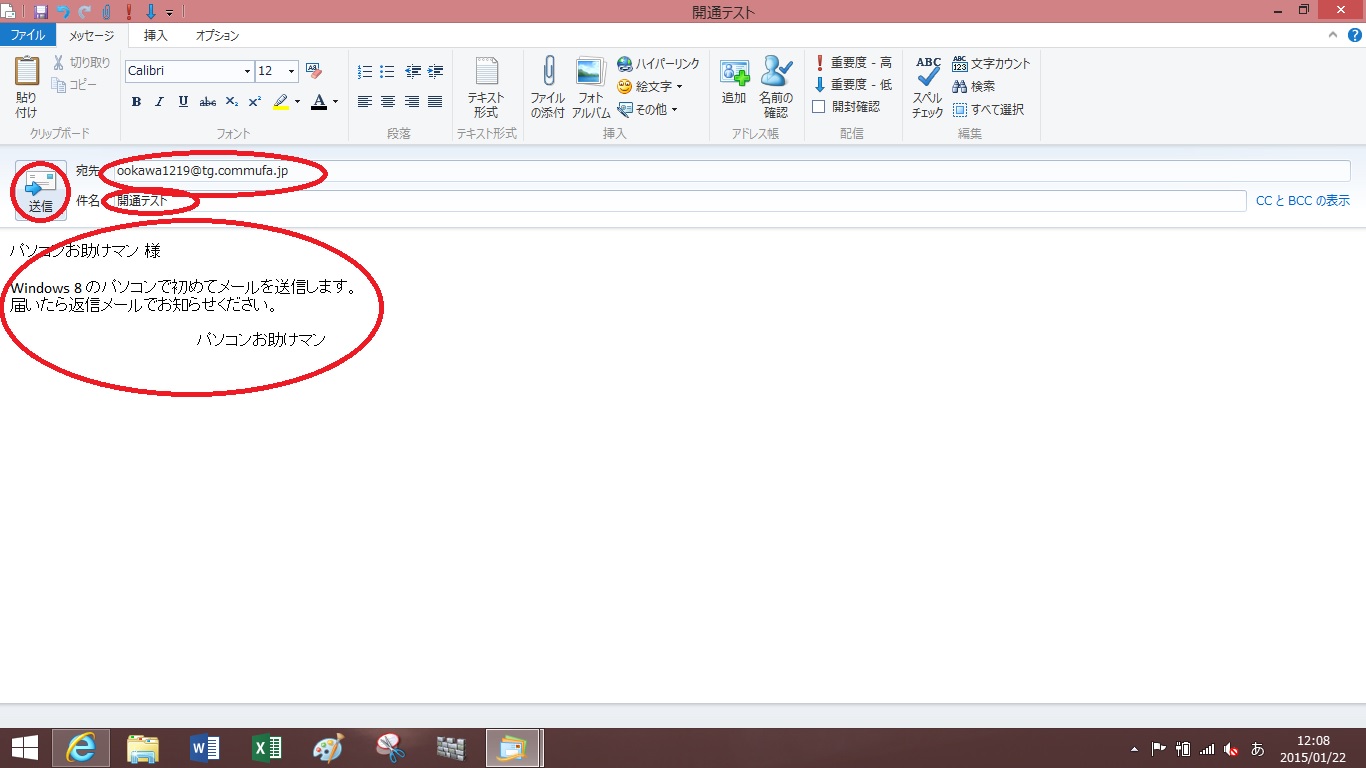Enable read receipt (開封確認) checkbox
1366x768 pixels.
(818, 106)
